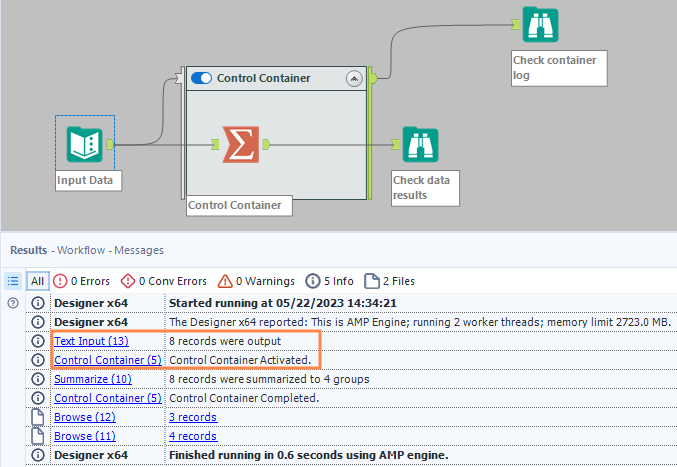The width and height of the screenshot is (677, 467).
Task: Click file icon beside Browse (12) row
Action: pos(38,417)
